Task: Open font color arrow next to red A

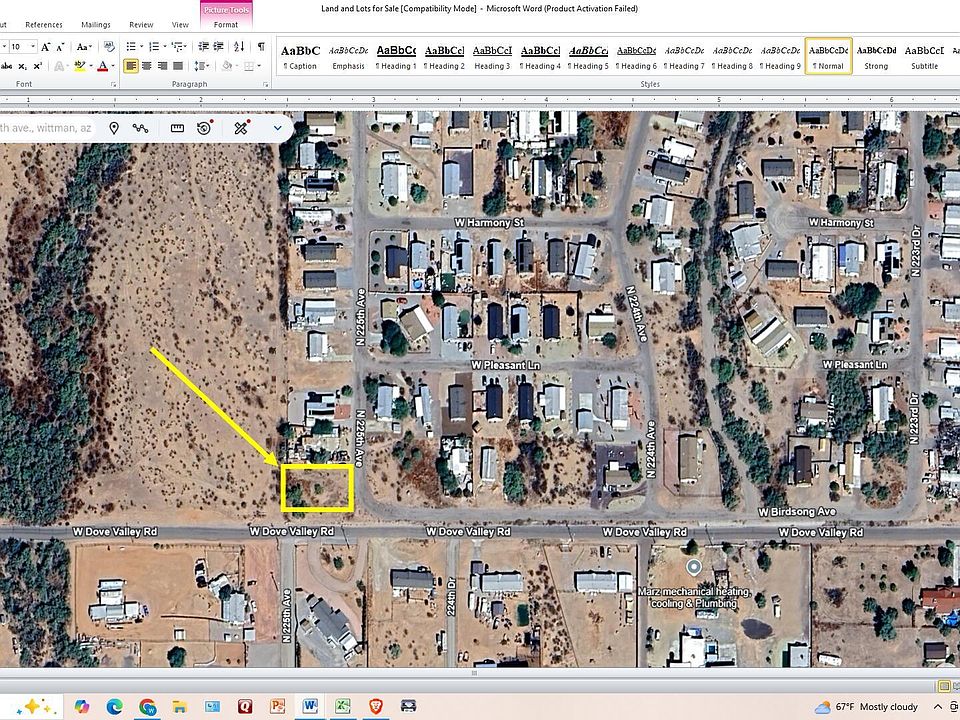Action: (x=113, y=66)
